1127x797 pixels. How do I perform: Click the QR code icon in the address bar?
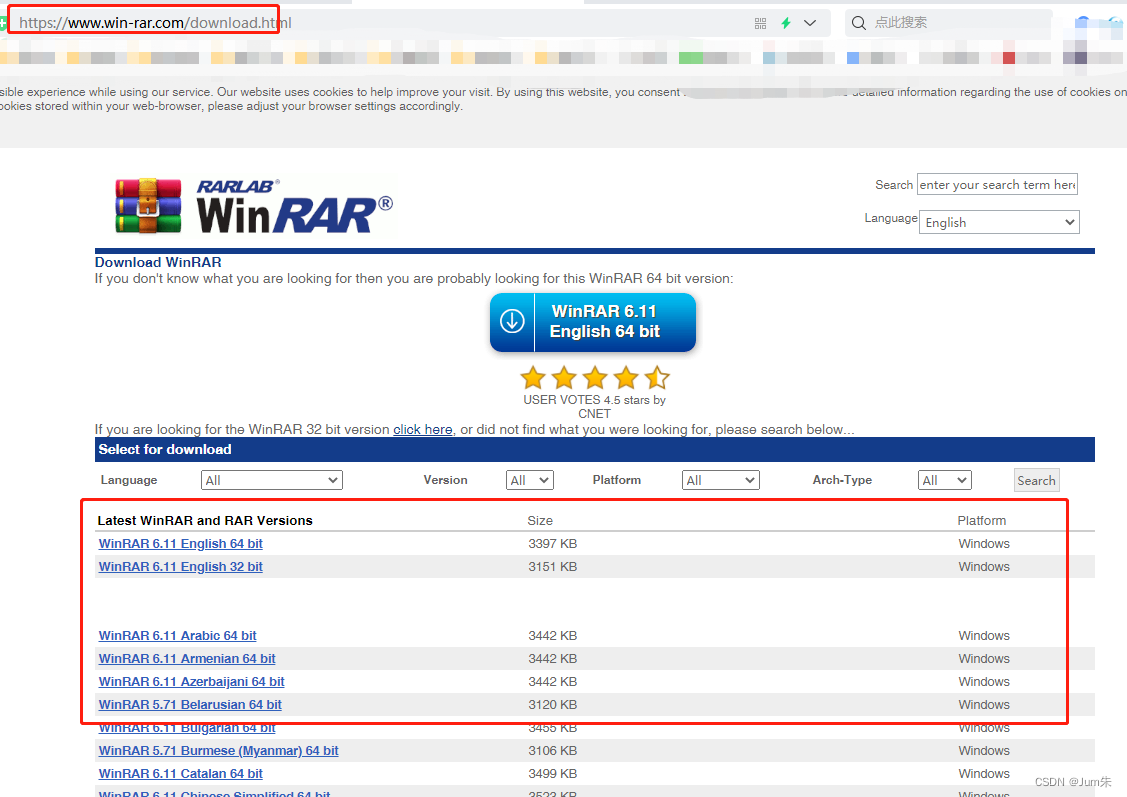760,24
